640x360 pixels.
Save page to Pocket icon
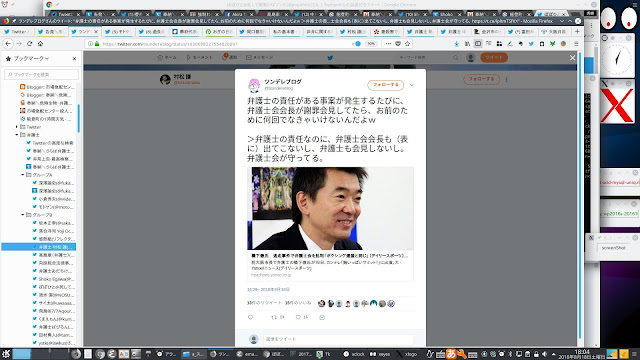(398, 44)
